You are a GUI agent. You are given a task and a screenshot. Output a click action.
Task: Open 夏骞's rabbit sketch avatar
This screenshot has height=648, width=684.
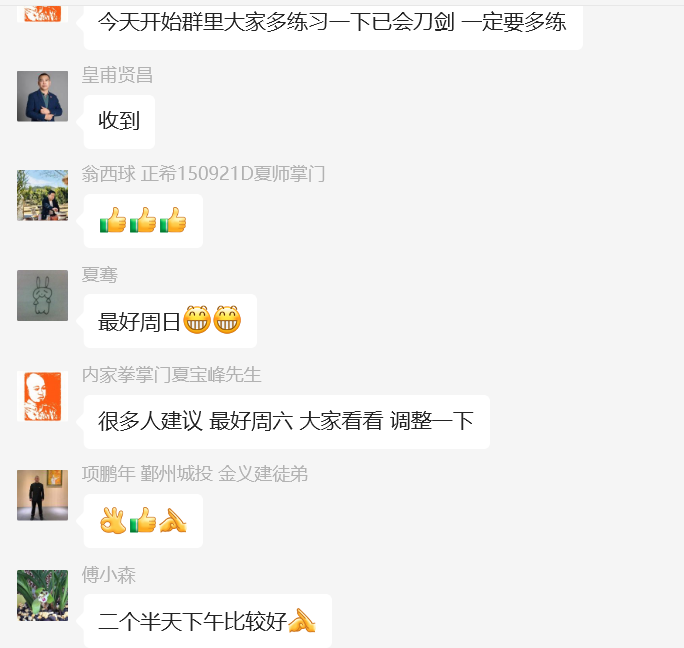pos(42,295)
